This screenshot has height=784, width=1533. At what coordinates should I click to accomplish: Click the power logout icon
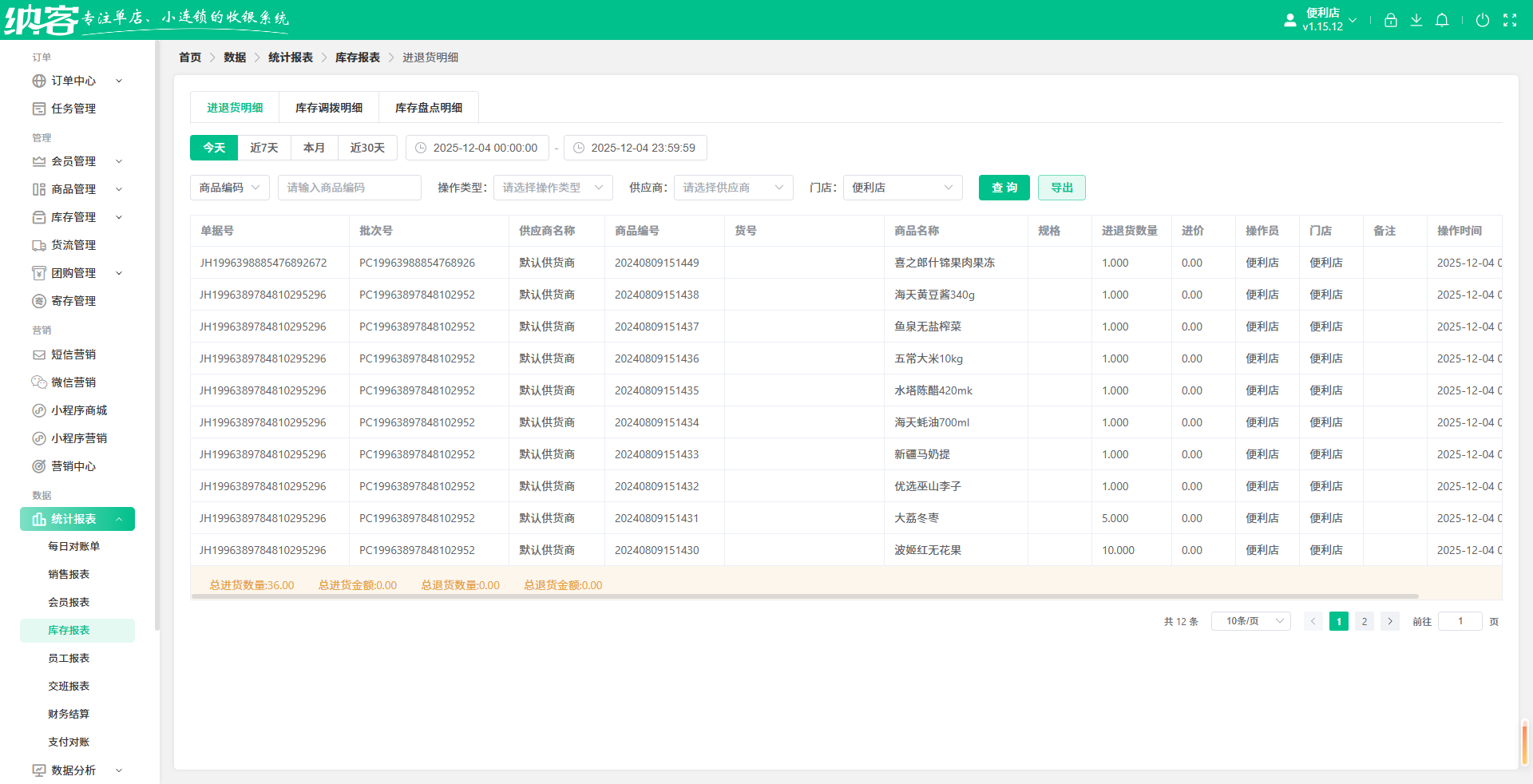1483,20
